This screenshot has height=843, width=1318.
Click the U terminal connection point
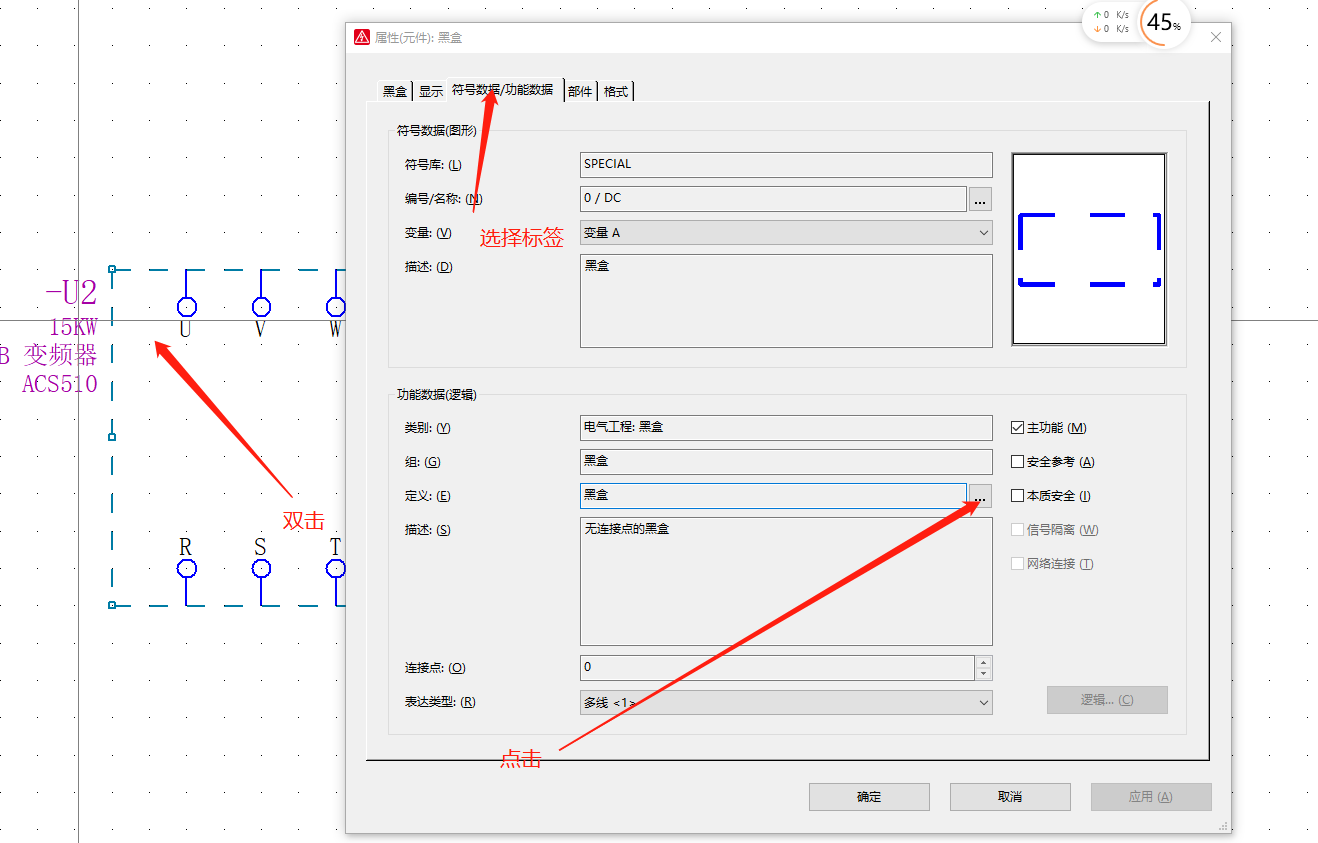[186, 307]
